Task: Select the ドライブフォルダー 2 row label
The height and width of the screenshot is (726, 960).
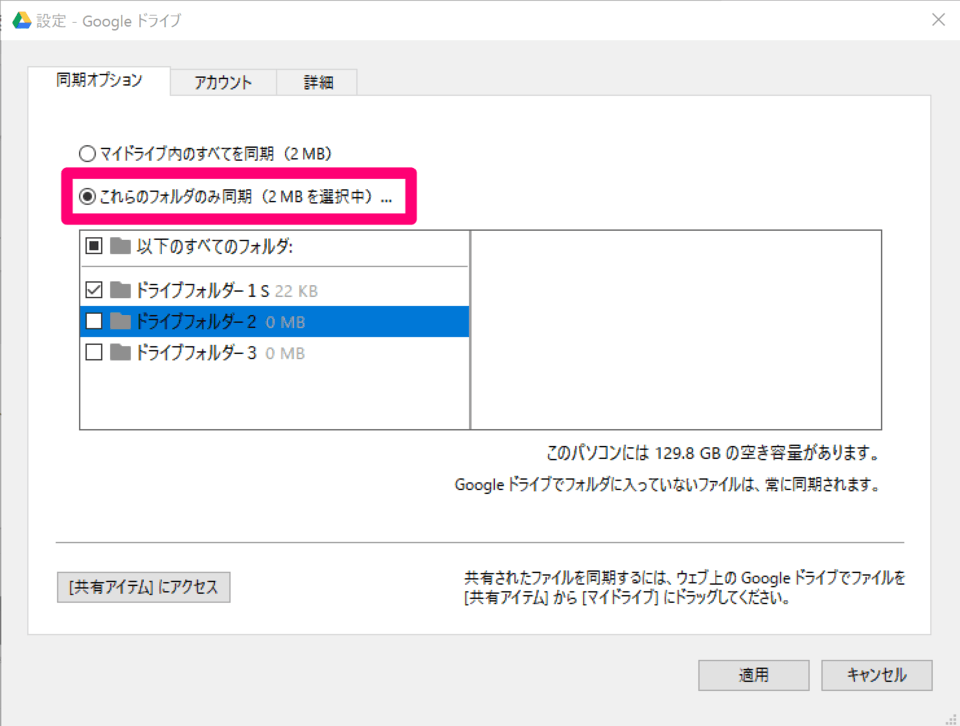Action: pyautogui.click(x=196, y=321)
